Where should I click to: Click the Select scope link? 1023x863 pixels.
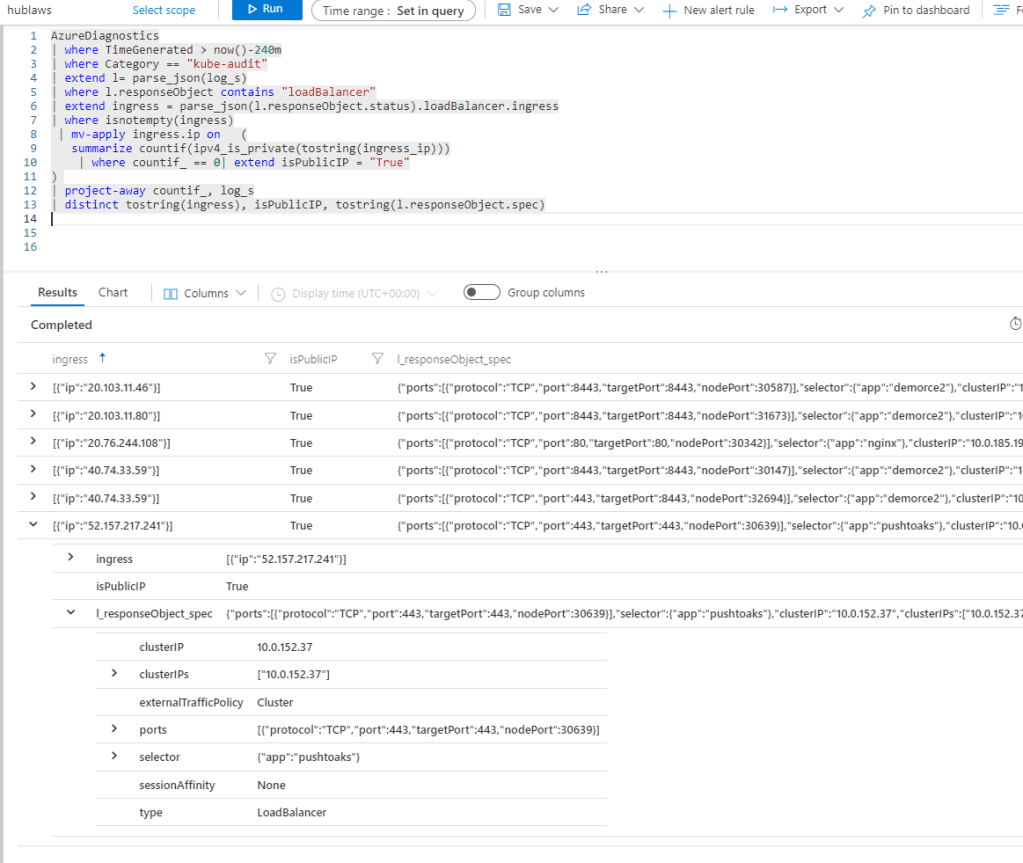[164, 10]
